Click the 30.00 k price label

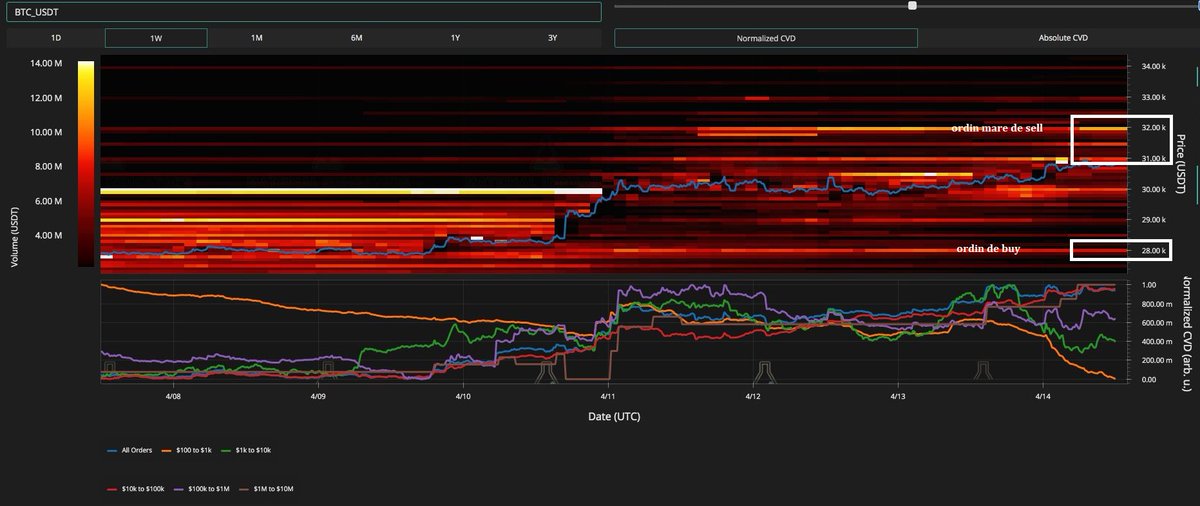1153,189
